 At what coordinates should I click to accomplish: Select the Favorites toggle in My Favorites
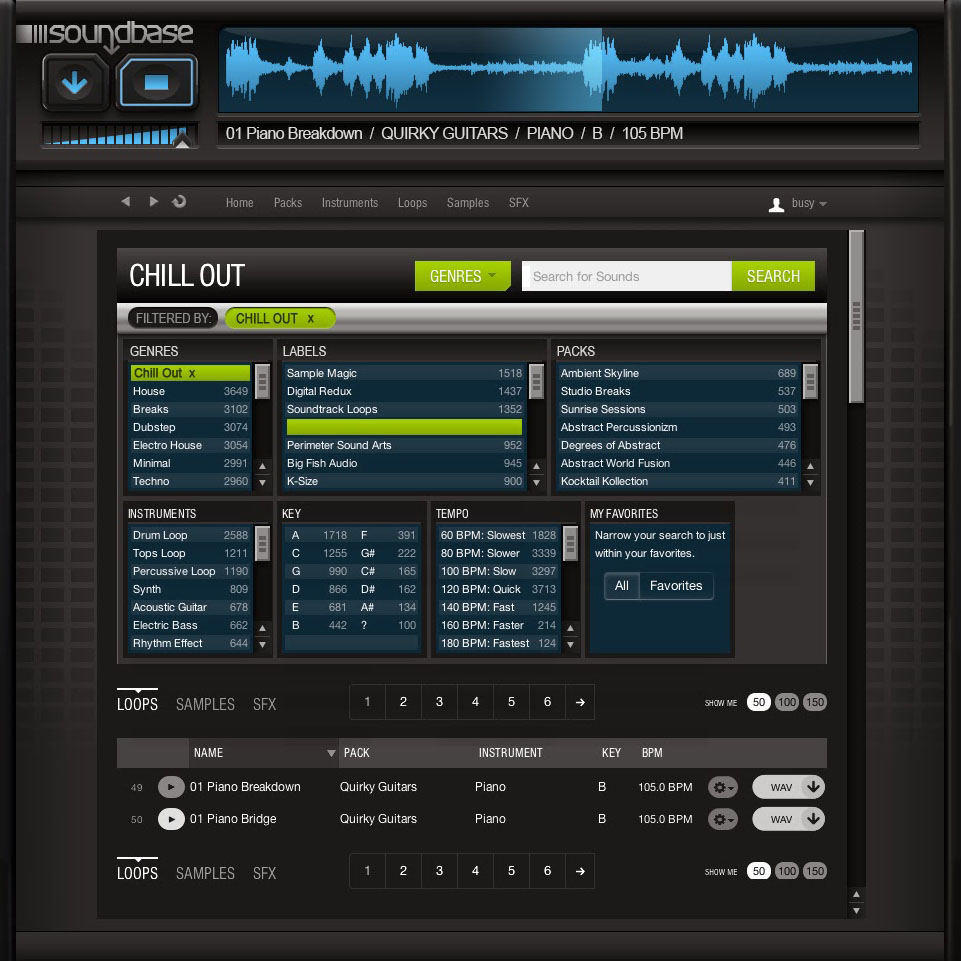pos(676,586)
